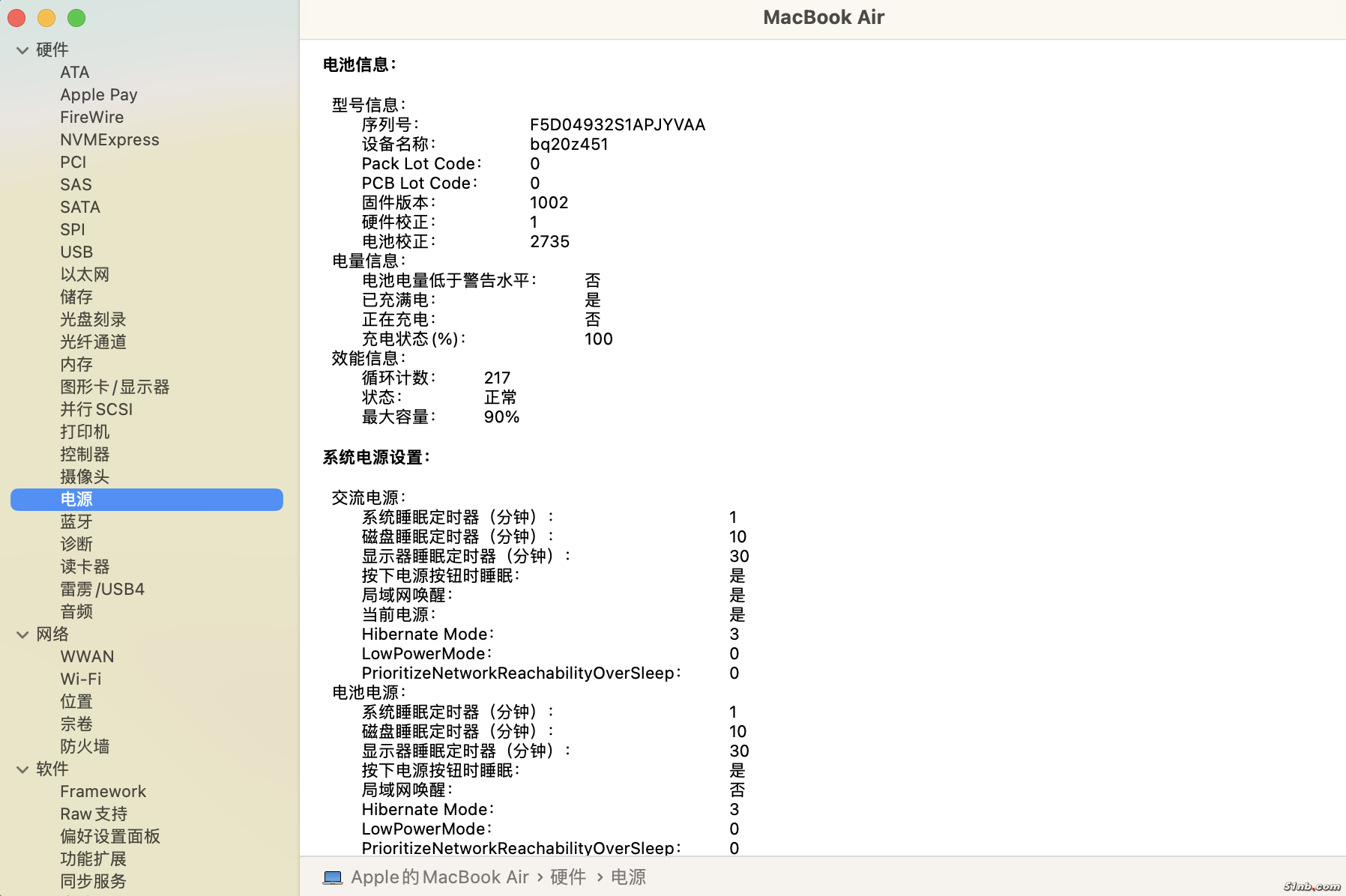Collapse the 软件 software section

coord(22,769)
